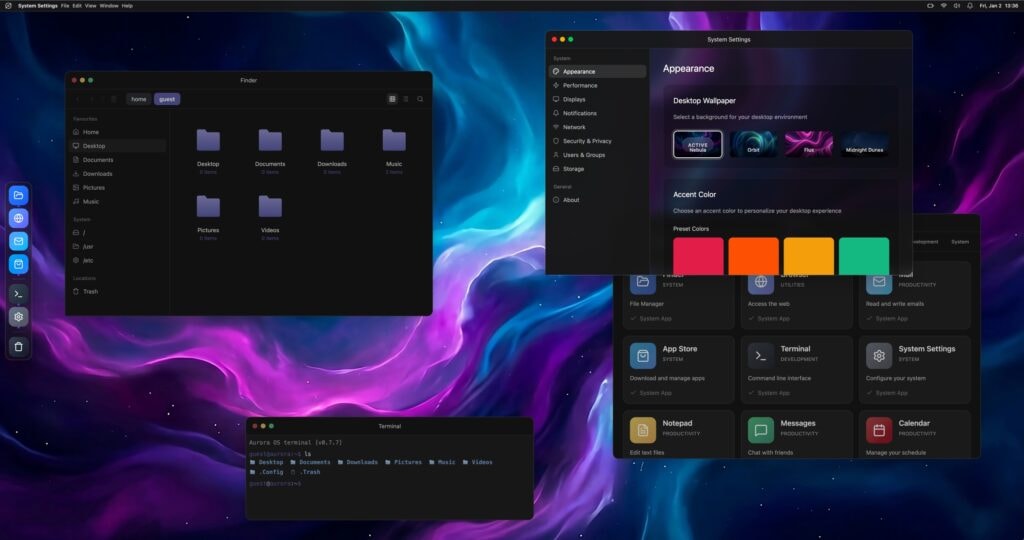Select Displays in System Settings sidebar

point(574,99)
